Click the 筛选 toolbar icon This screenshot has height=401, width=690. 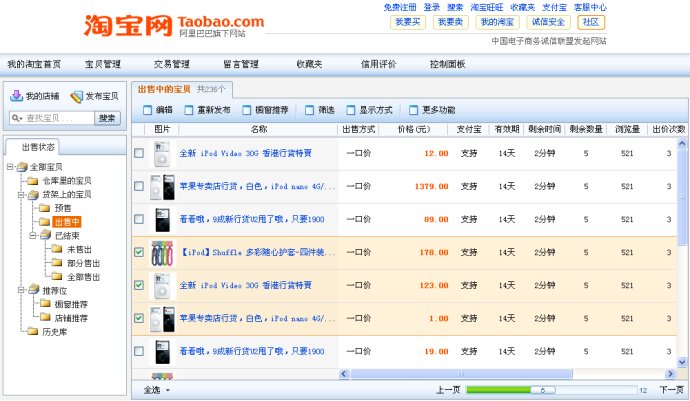pos(310,110)
